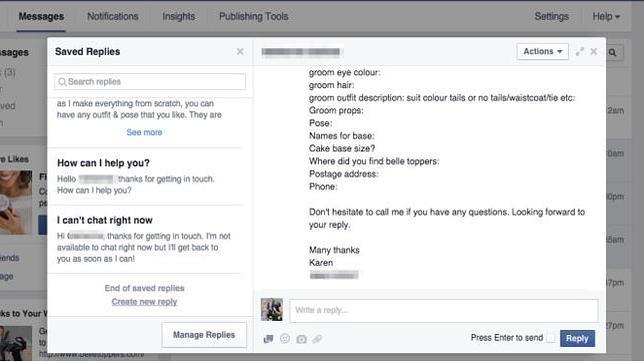Close the message conversation window

click(x=593, y=51)
